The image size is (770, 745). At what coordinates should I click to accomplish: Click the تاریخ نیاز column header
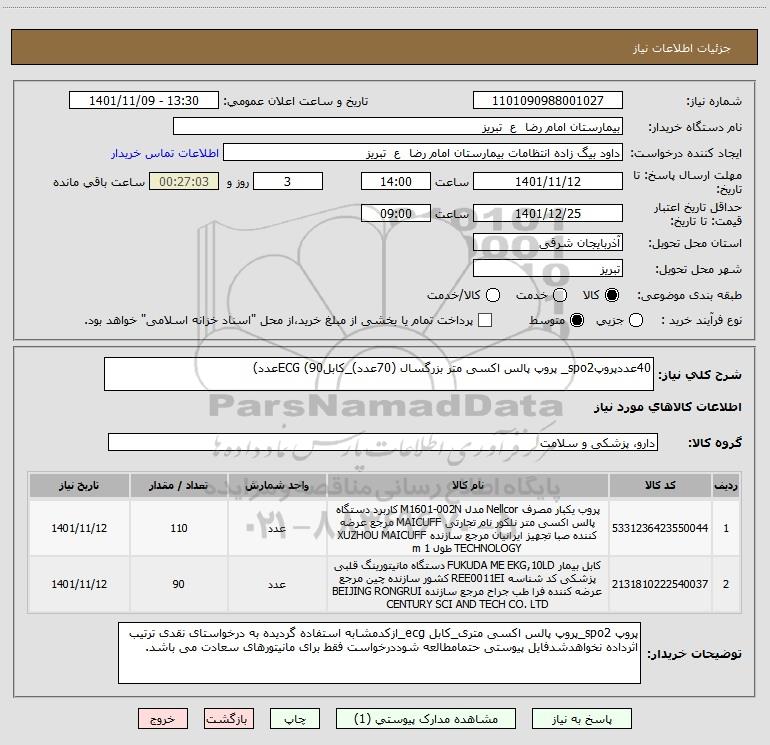coord(79,486)
